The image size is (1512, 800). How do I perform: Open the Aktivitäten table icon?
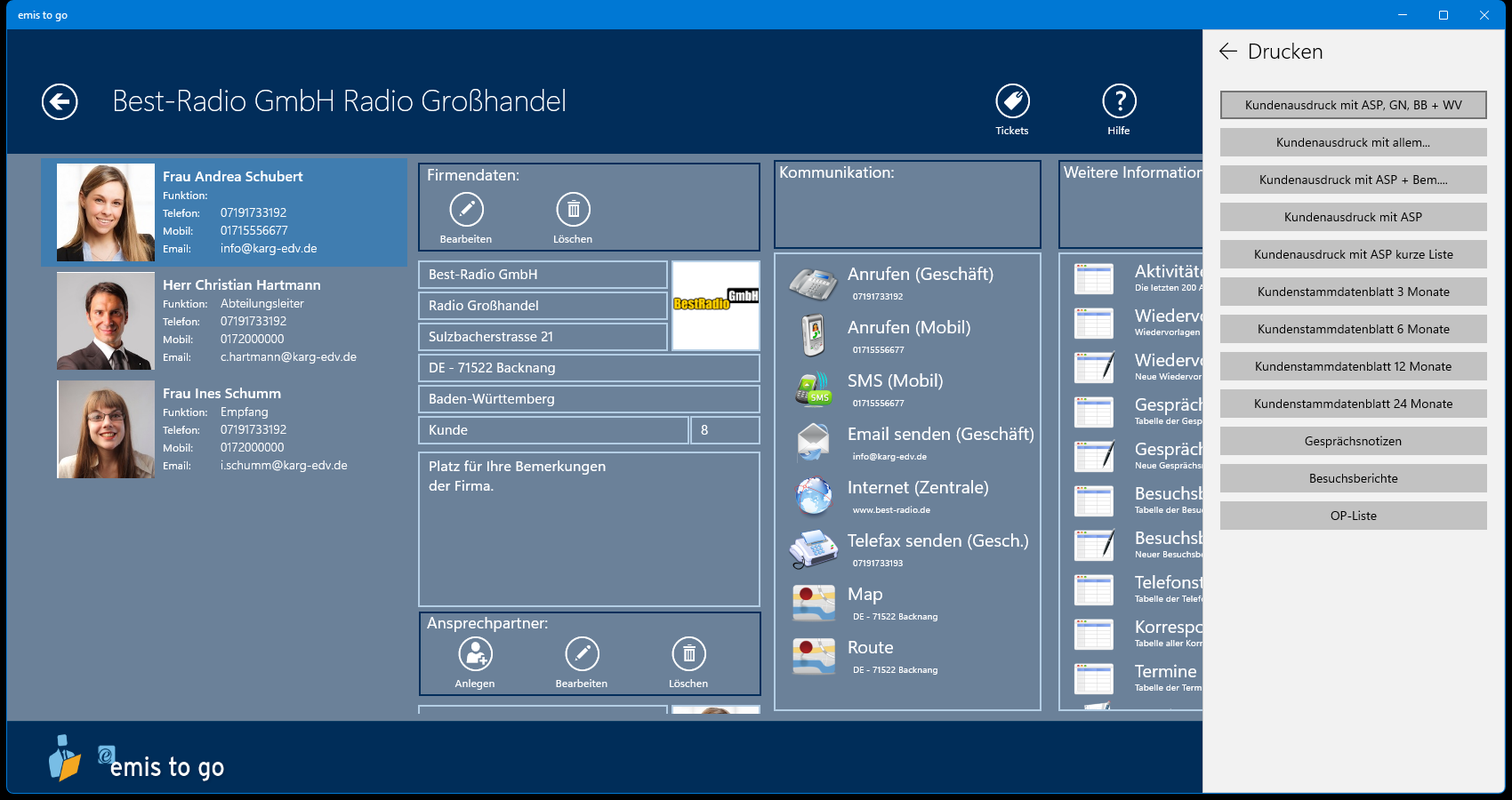1094,279
